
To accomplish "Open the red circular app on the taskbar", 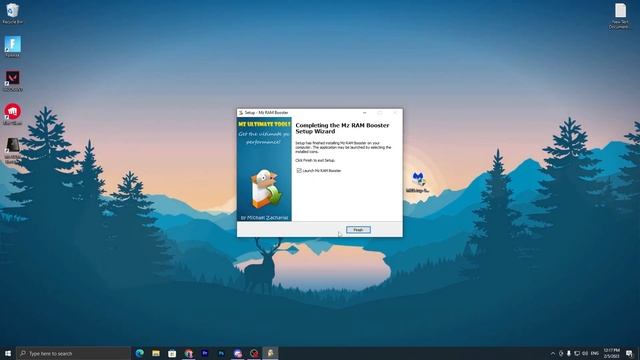I will 254,353.
